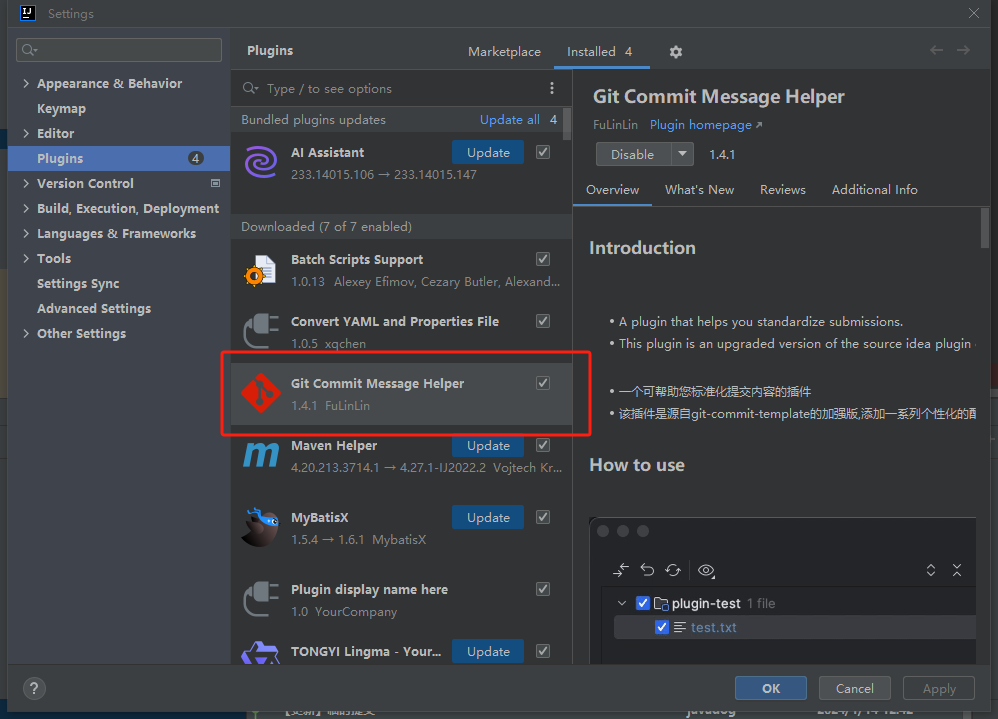Click the diff arrows icon in preview toolbar
This screenshot has height=719, width=998.
(x=621, y=570)
